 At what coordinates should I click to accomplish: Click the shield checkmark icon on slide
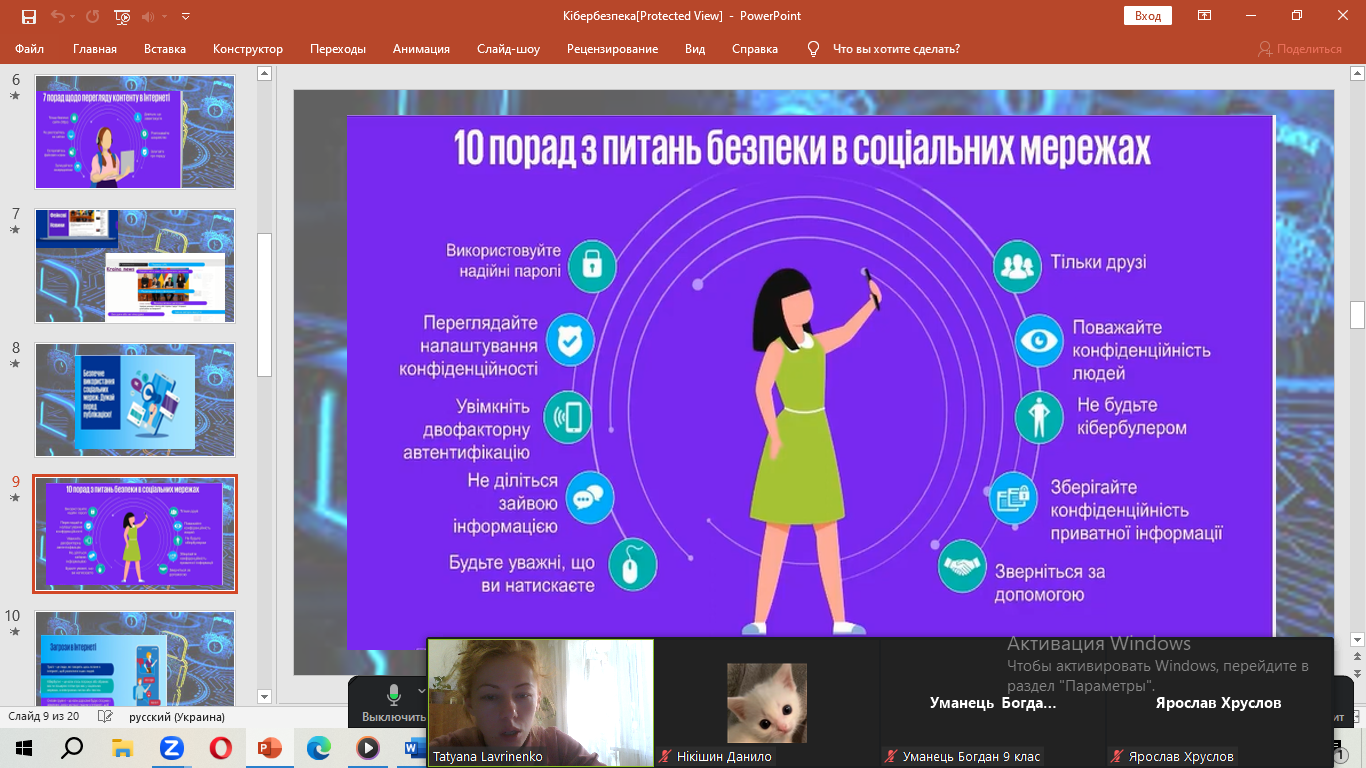point(570,341)
